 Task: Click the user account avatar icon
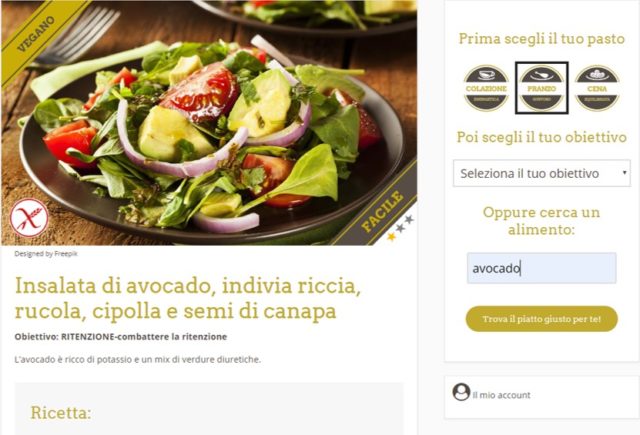[x=461, y=392]
